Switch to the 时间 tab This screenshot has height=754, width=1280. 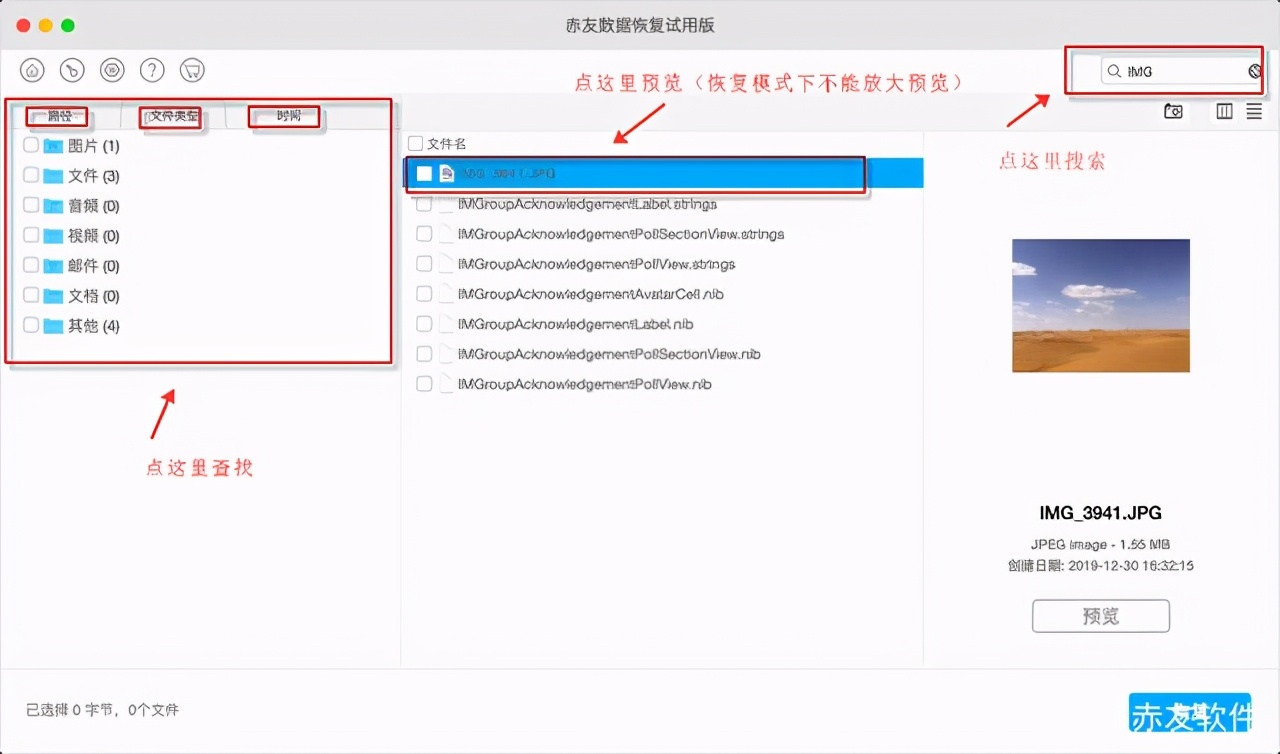283,116
